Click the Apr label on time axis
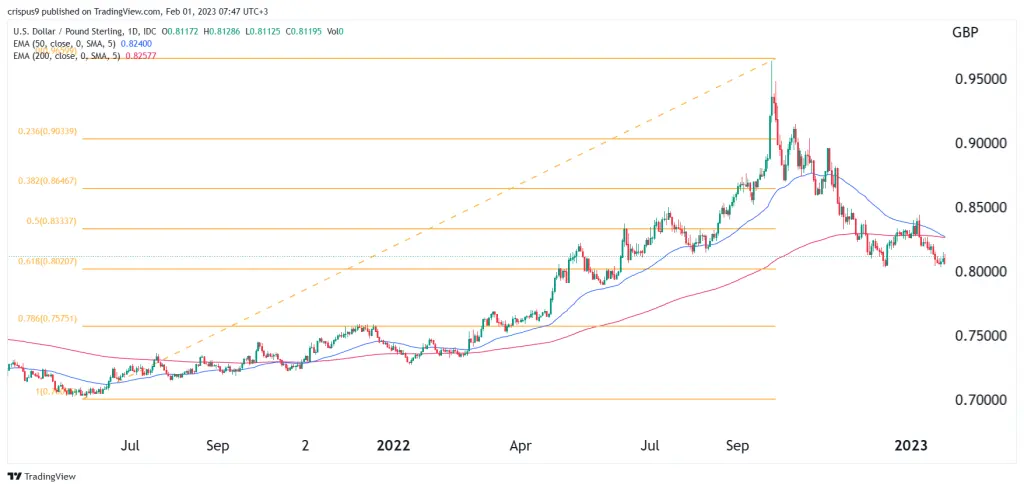The height and width of the screenshot is (489, 1024). [520, 447]
